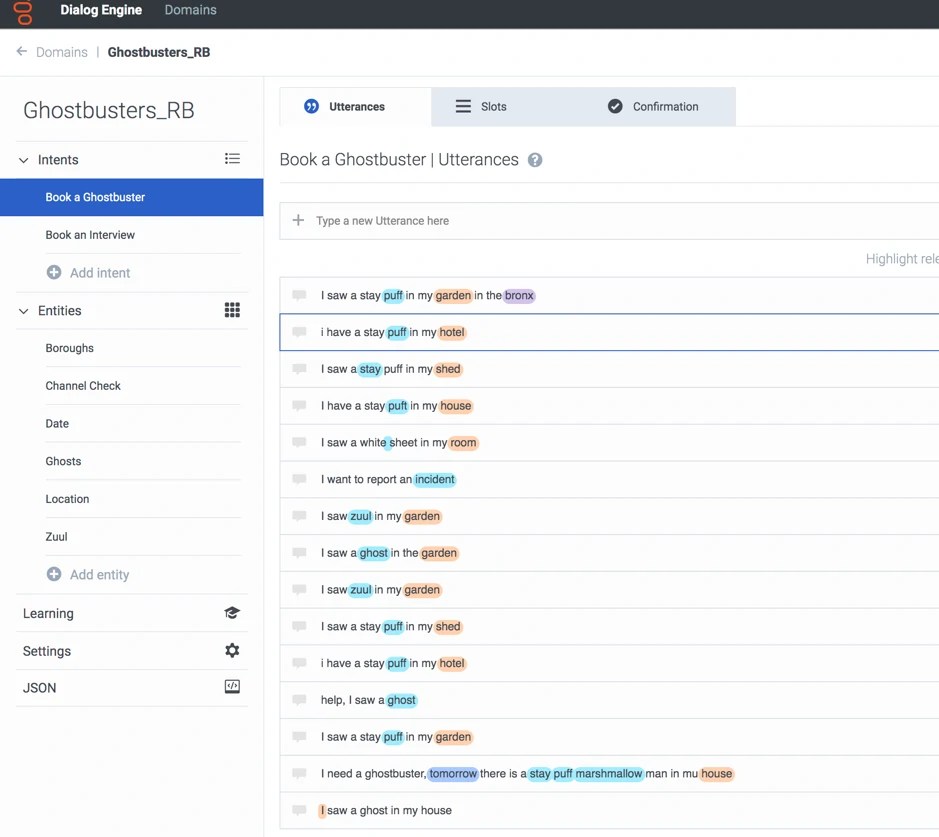Viewport: 939px width, 837px height.
Task: Click comment icon for 'I saw a ghost in the garden'
Action: point(299,553)
